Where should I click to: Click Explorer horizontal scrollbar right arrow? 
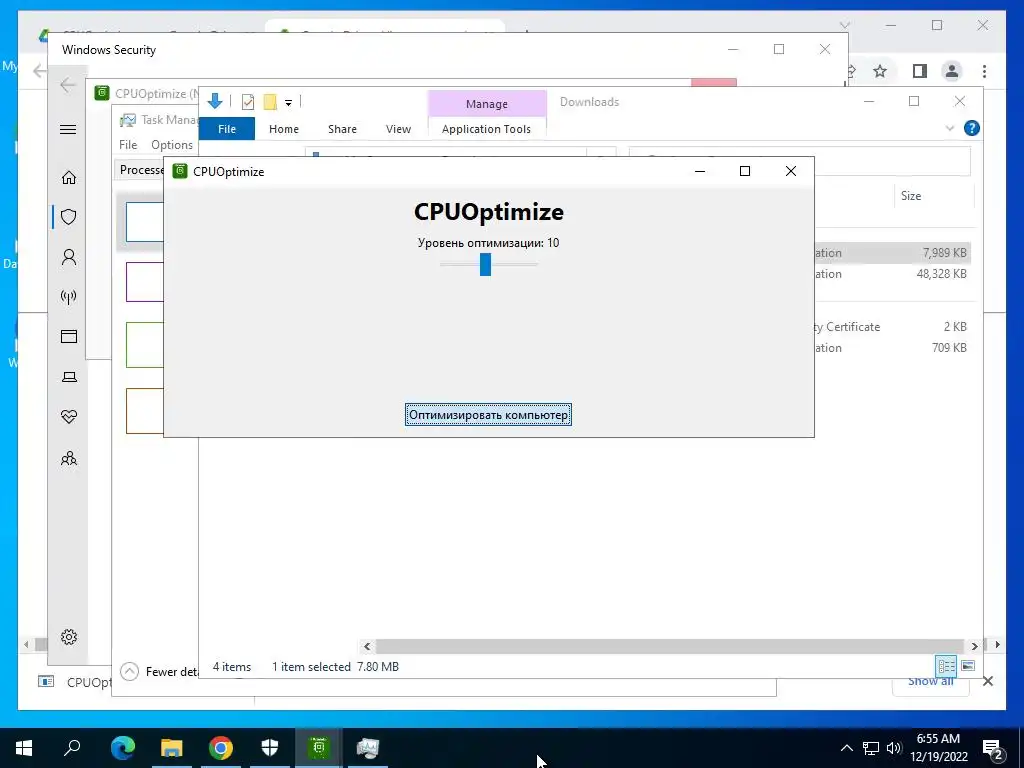974,646
